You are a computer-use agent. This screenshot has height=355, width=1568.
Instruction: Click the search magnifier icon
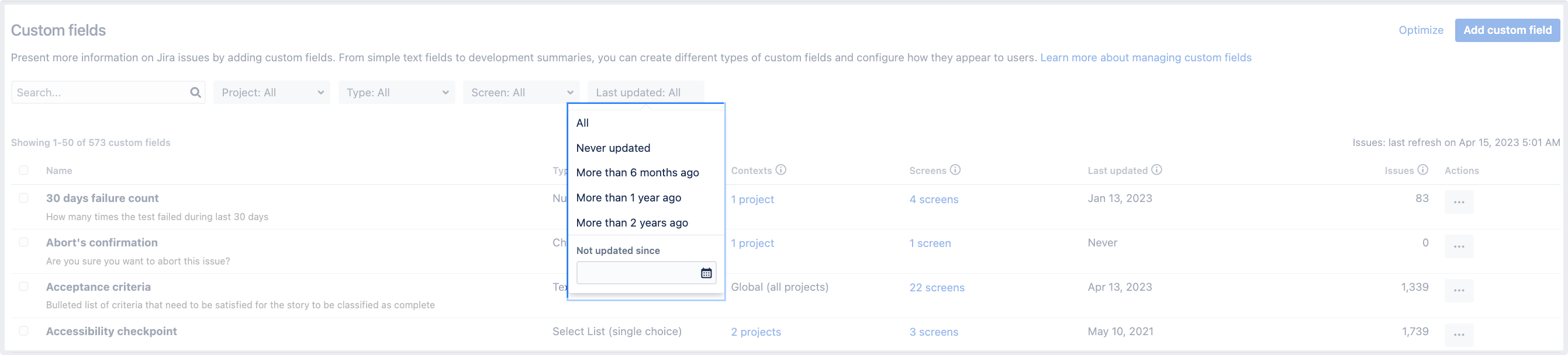(195, 92)
